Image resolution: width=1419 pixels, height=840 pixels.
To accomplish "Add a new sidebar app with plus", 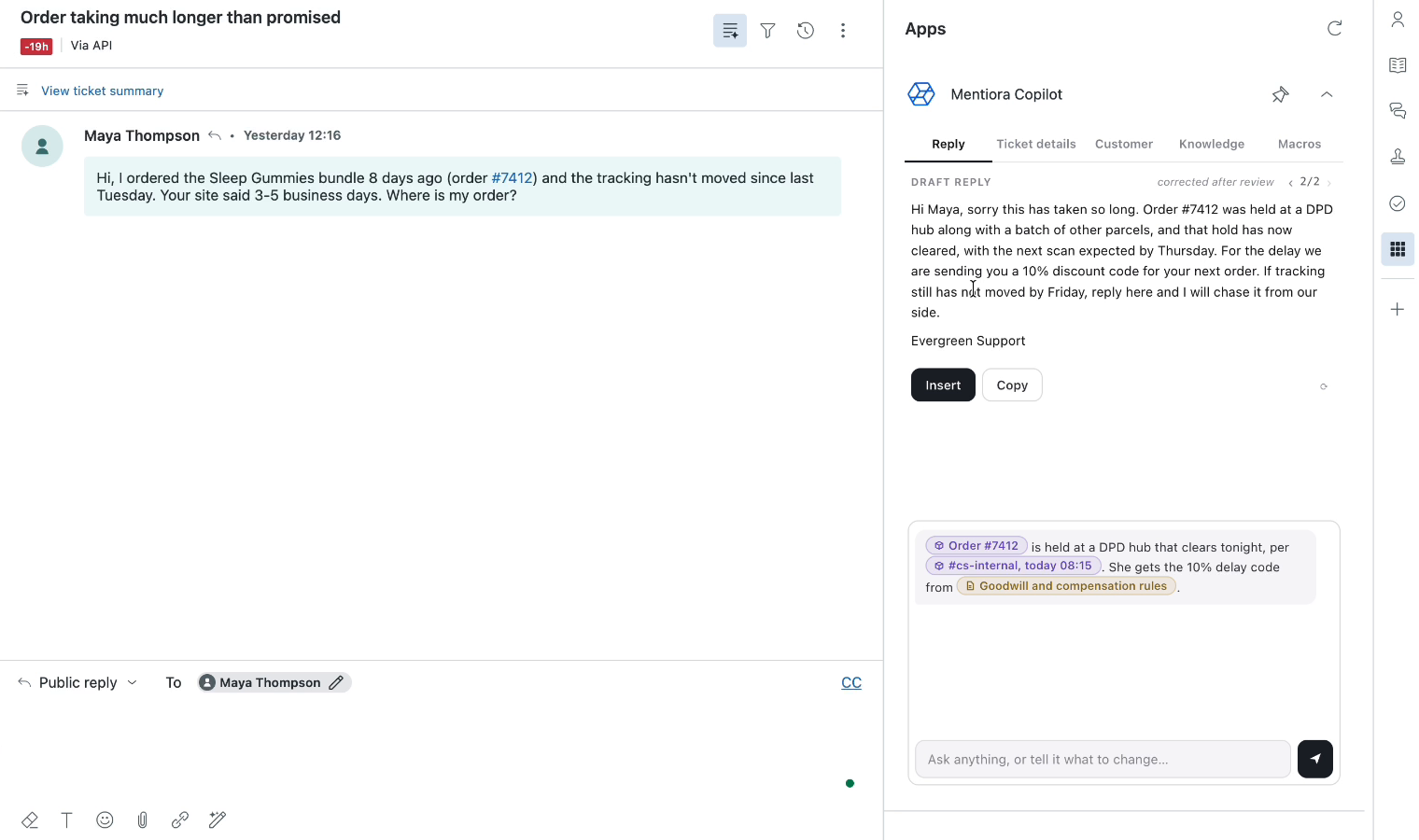I will [x=1398, y=309].
